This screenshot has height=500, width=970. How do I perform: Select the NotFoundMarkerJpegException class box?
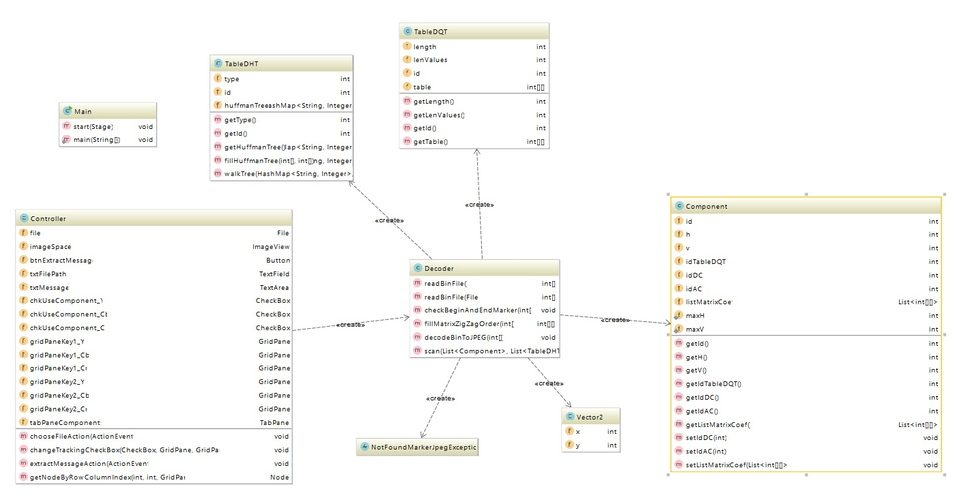418,447
